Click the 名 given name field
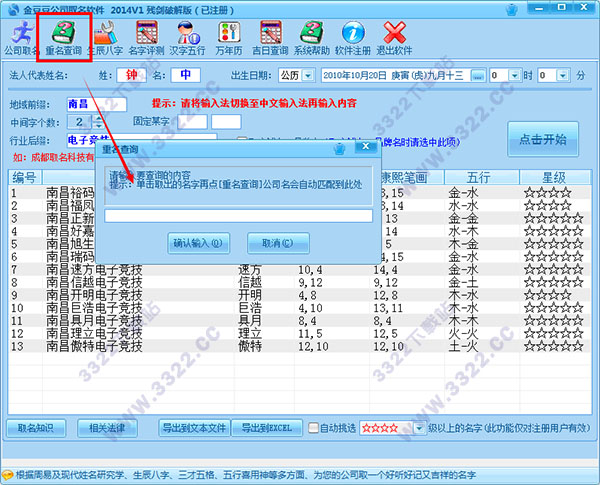The height and width of the screenshot is (485, 600). [186, 75]
